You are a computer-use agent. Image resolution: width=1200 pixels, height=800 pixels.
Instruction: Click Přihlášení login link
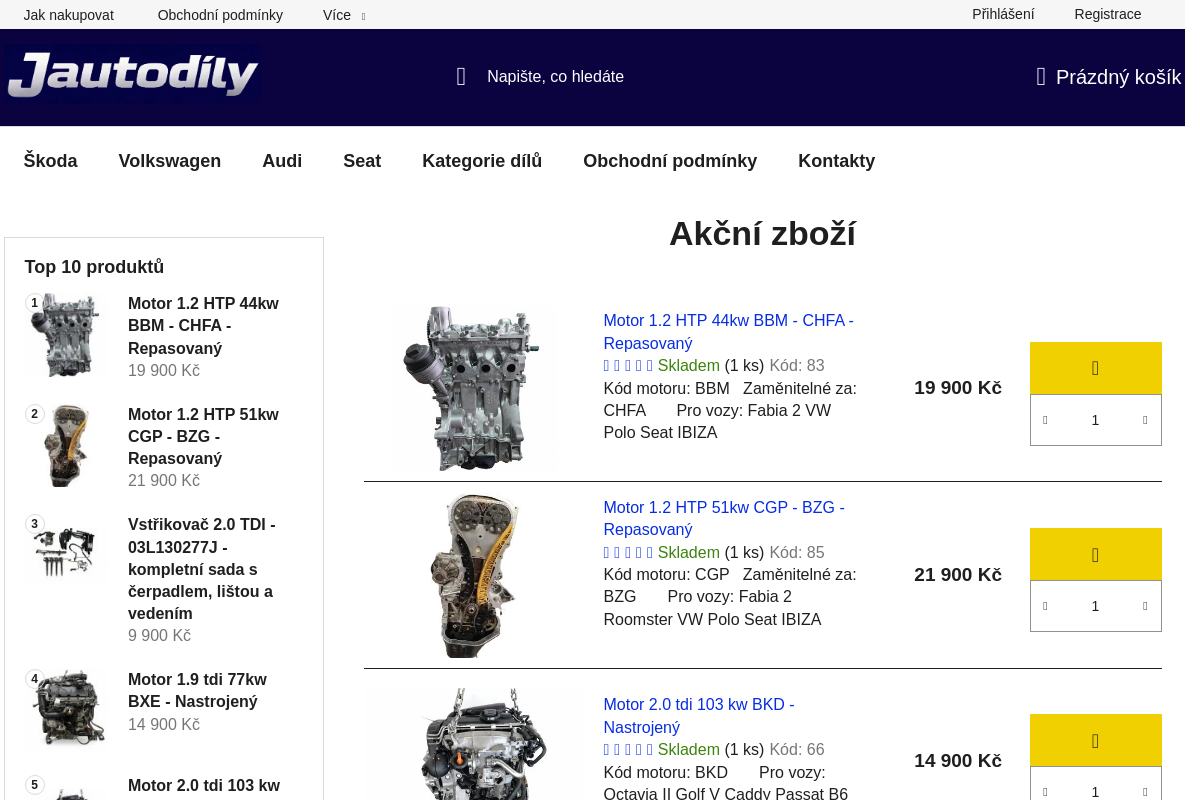pos(1003,14)
